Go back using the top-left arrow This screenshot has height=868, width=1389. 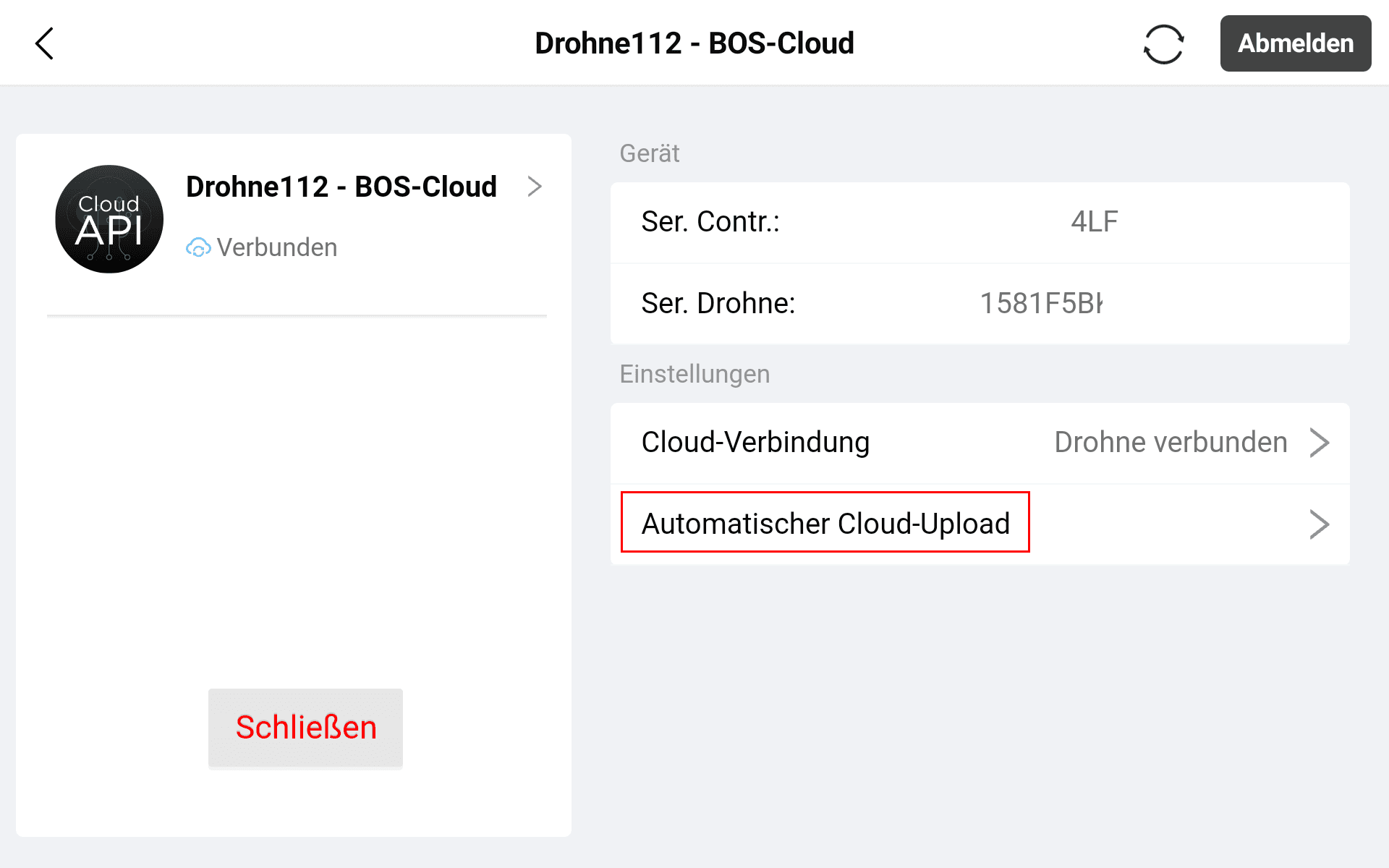[x=45, y=43]
